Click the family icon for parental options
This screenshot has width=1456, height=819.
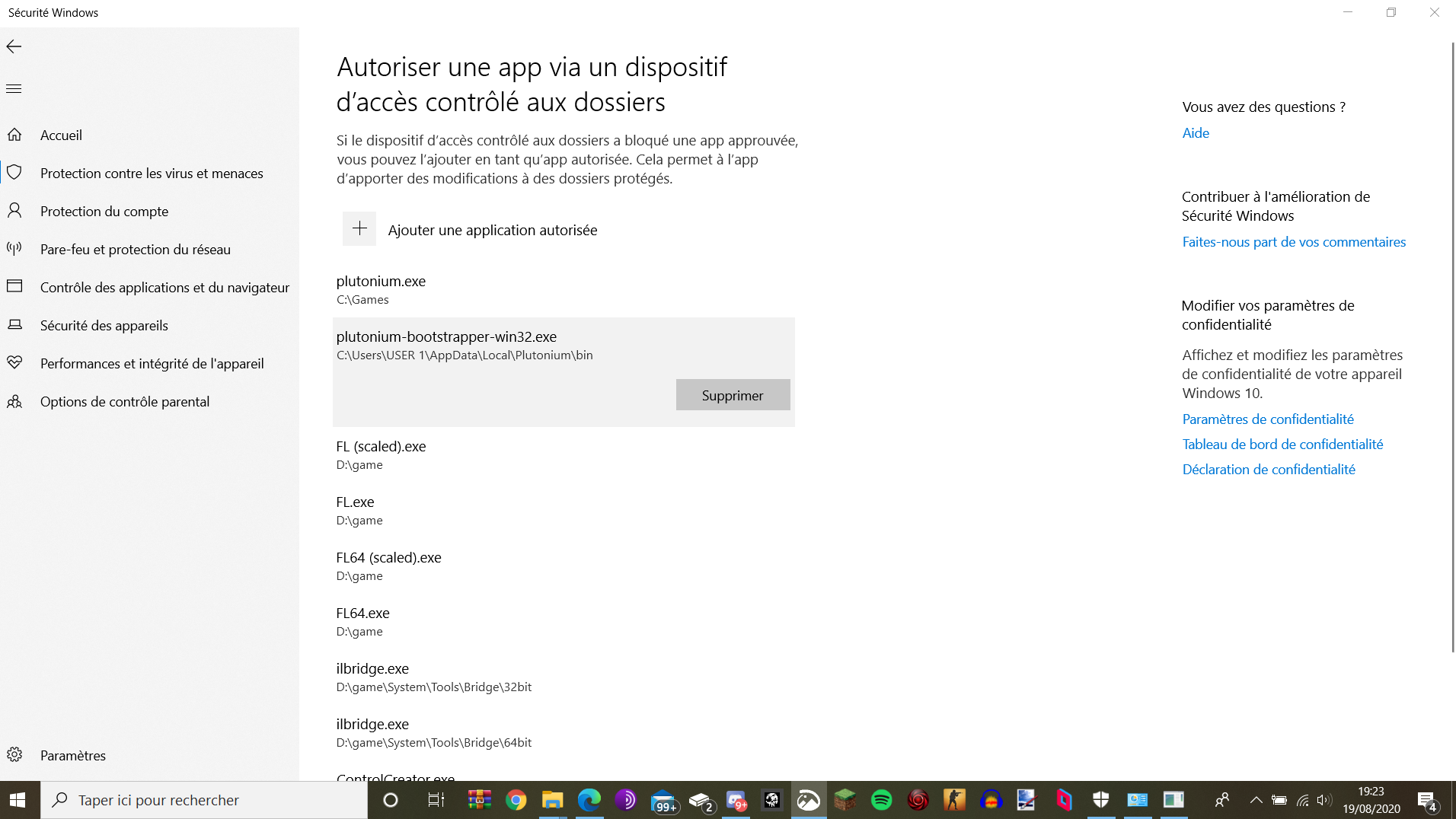point(14,401)
